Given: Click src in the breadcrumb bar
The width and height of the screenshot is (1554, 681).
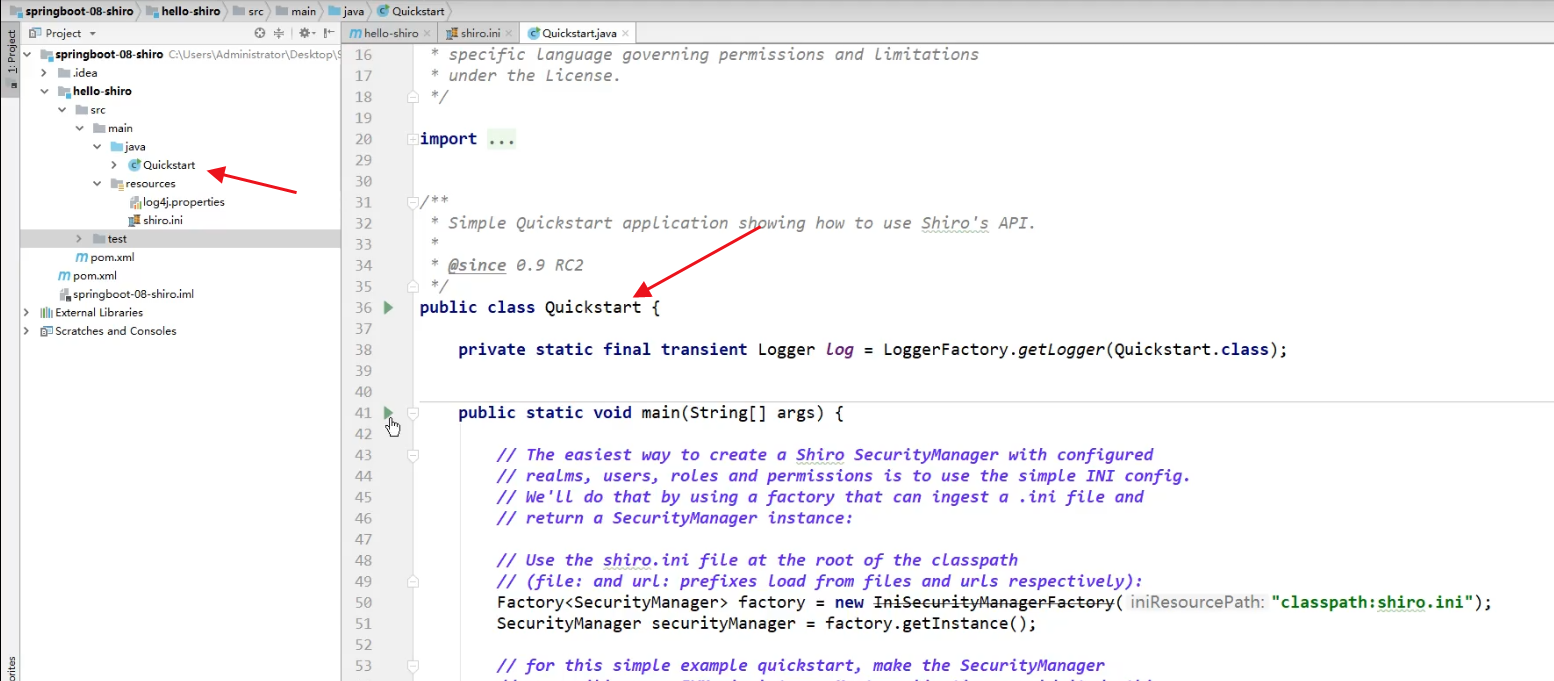Looking at the screenshot, I should (254, 10).
